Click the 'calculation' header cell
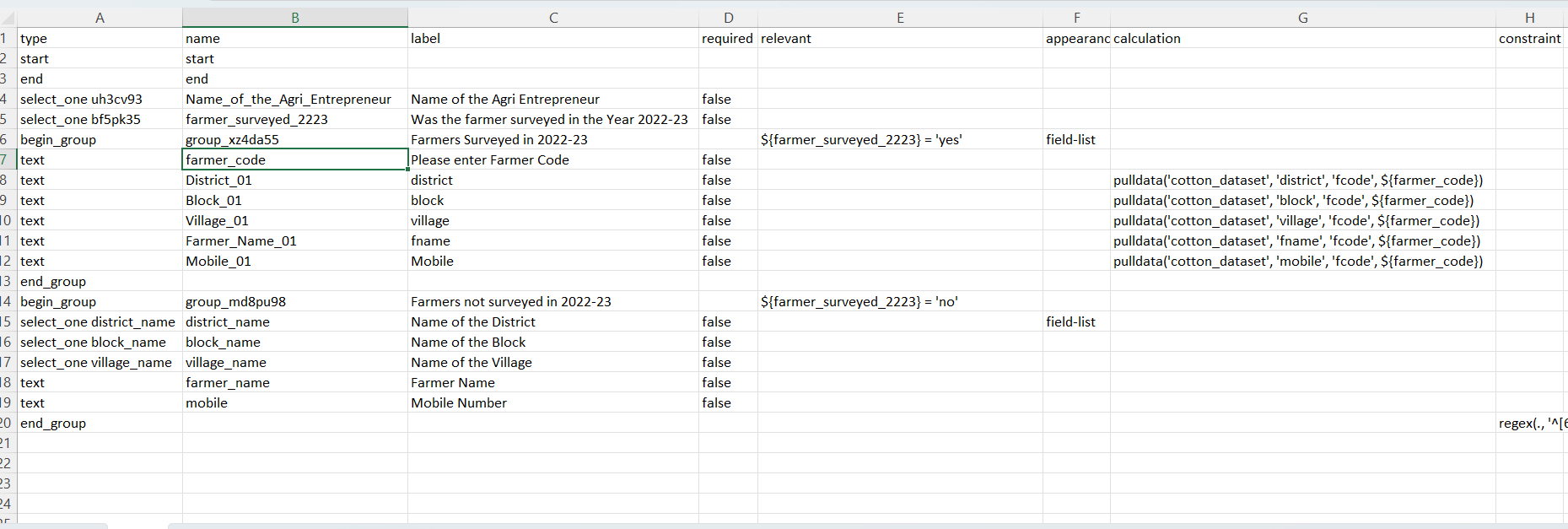 pyautogui.click(x=1302, y=38)
